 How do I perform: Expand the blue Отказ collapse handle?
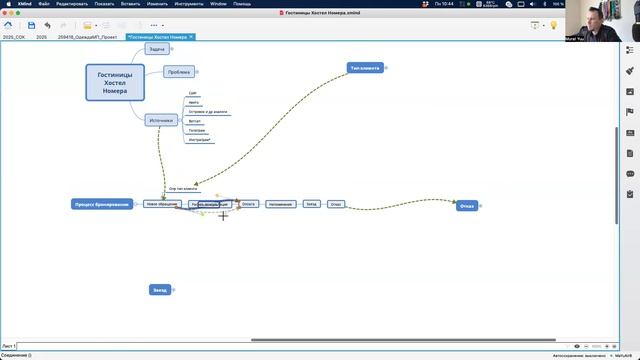tap(480, 206)
